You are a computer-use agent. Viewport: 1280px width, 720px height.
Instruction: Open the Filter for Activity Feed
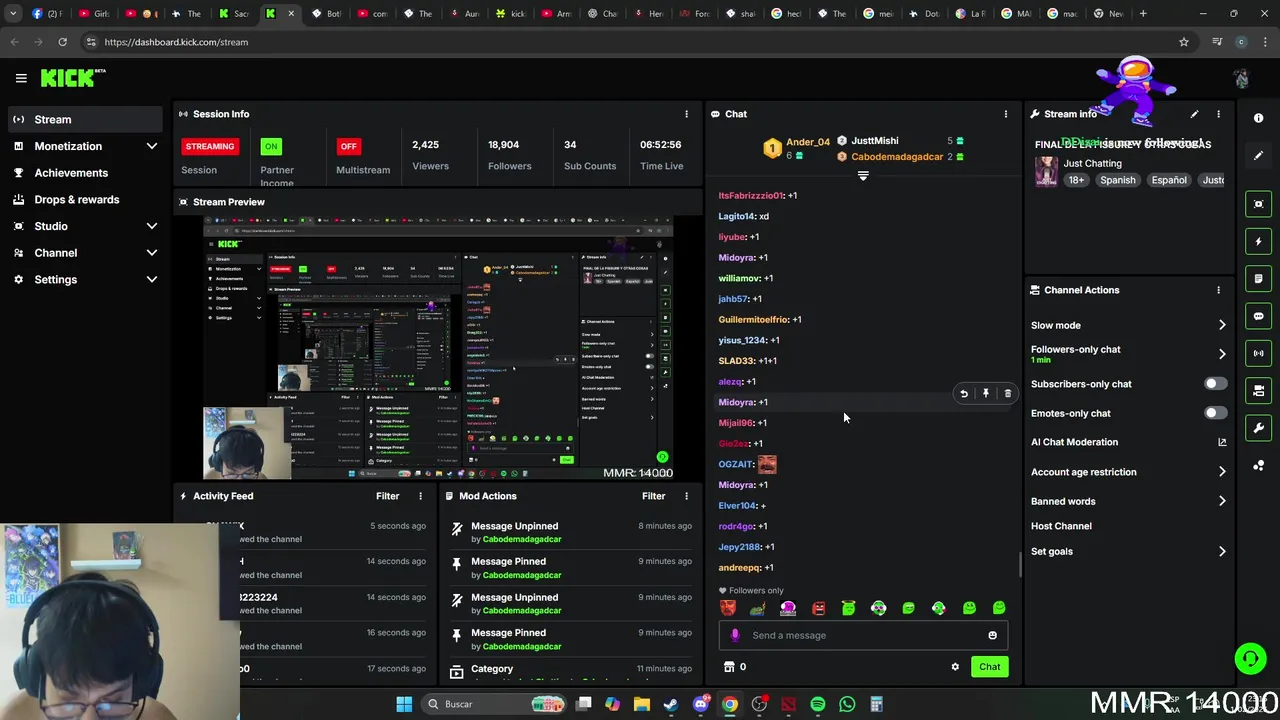tap(387, 496)
